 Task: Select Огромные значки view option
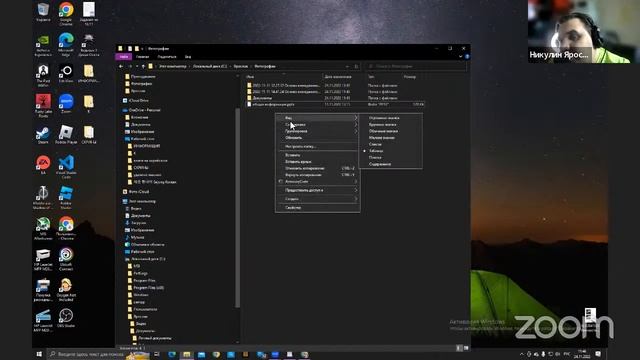[391, 118]
